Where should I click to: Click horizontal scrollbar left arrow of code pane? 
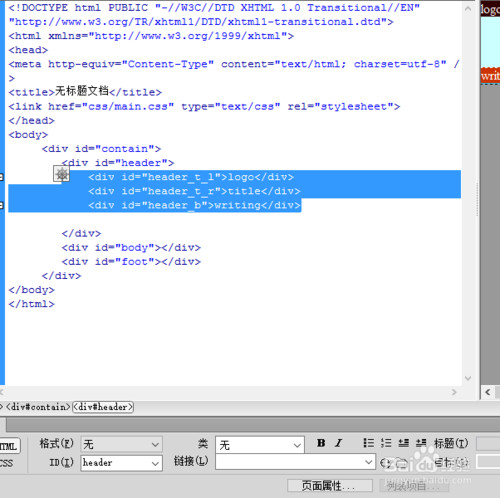click(2, 392)
